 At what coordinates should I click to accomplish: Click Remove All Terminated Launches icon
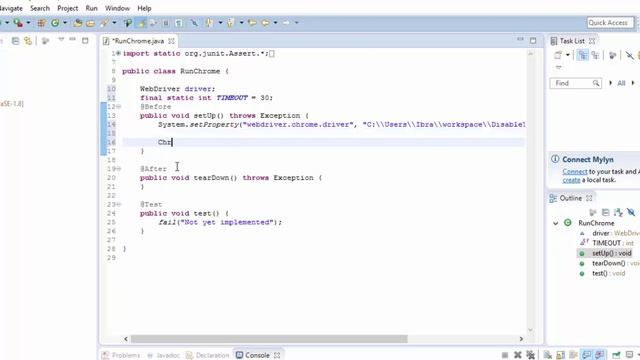tap(530, 355)
